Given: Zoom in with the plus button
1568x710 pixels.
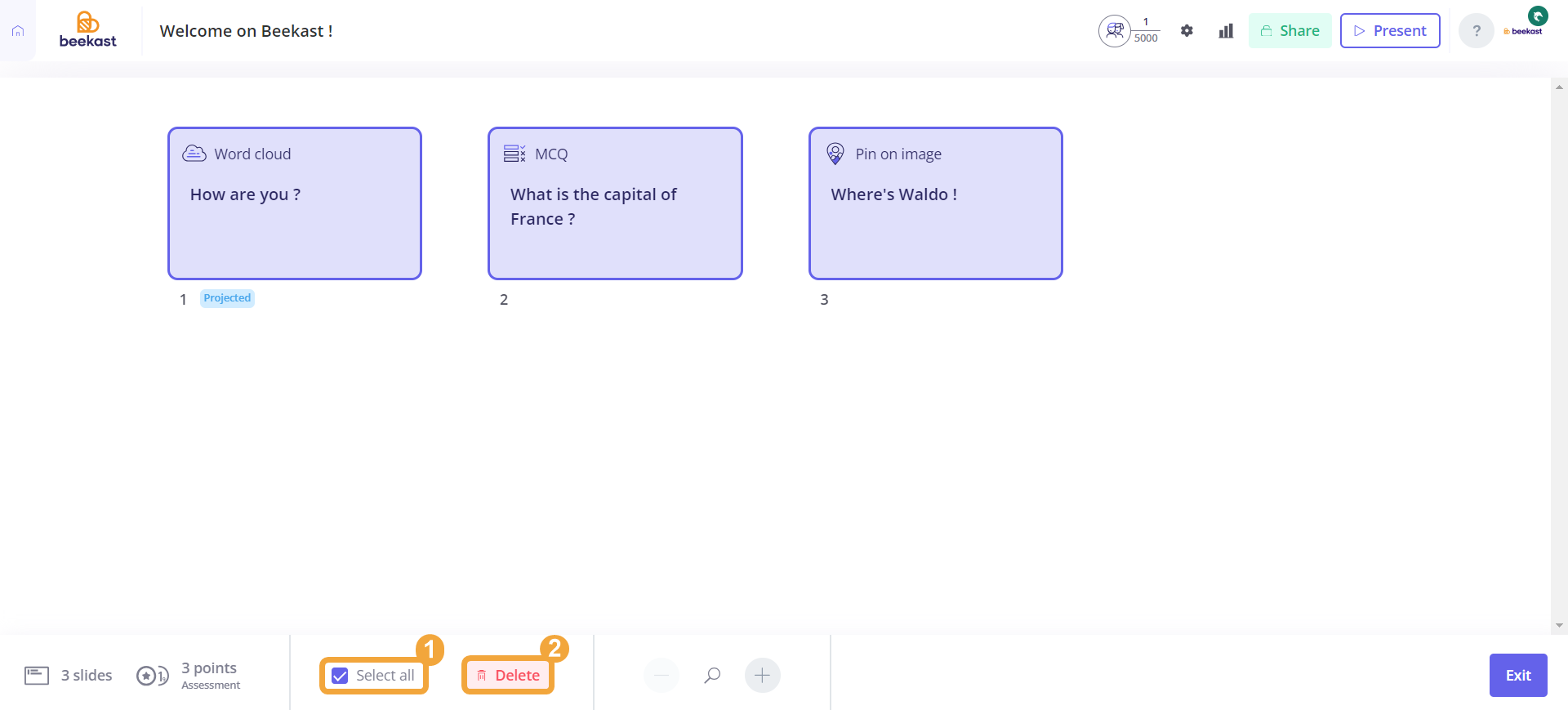Looking at the screenshot, I should coord(762,676).
